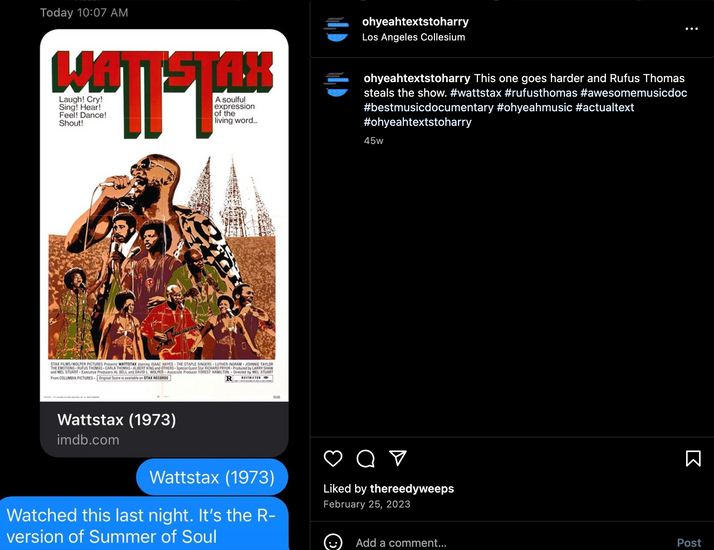Open the Wattstax poster image
The width and height of the screenshot is (714, 550).
164,216
